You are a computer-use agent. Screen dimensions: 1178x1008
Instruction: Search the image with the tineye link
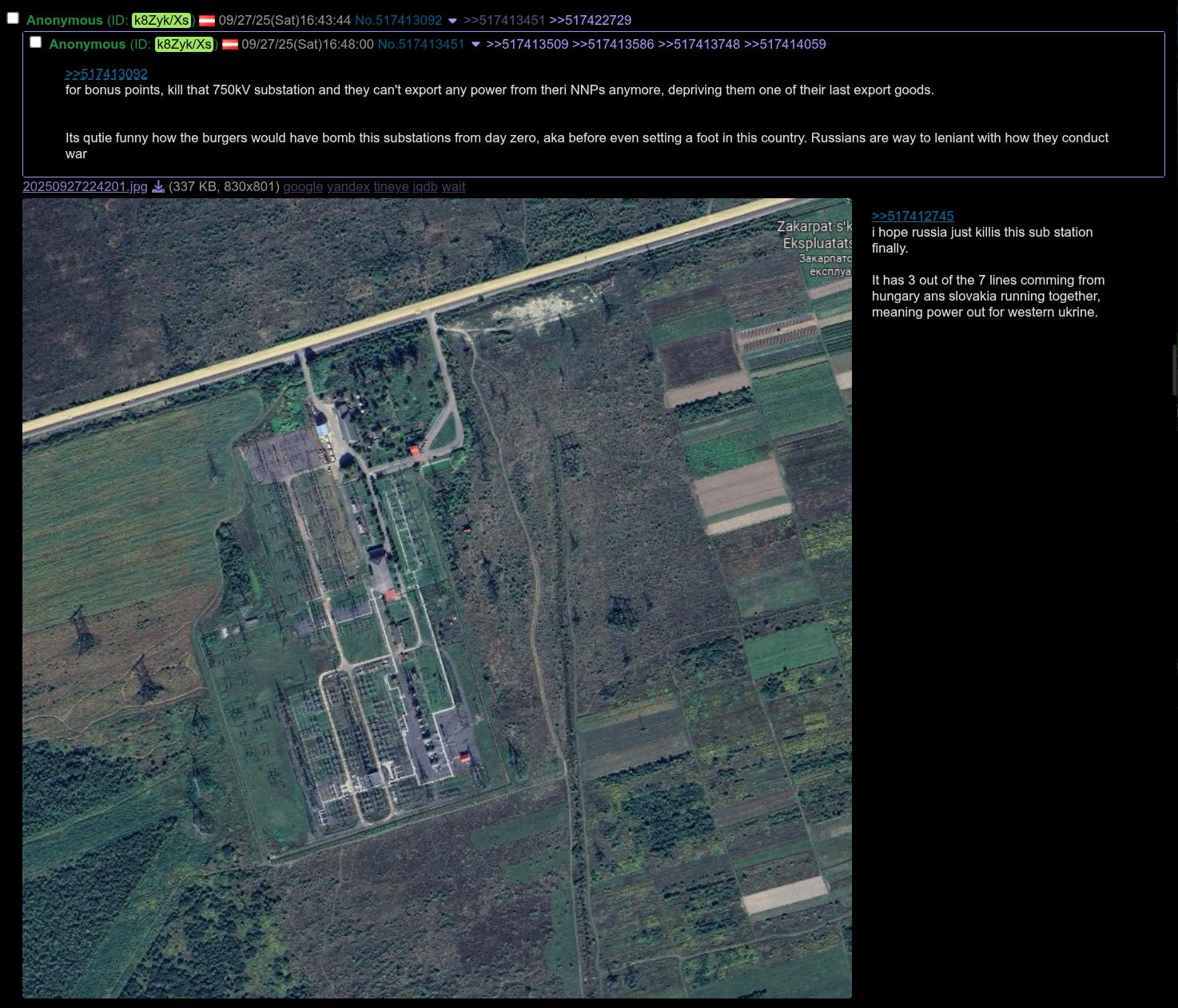click(x=391, y=186)
